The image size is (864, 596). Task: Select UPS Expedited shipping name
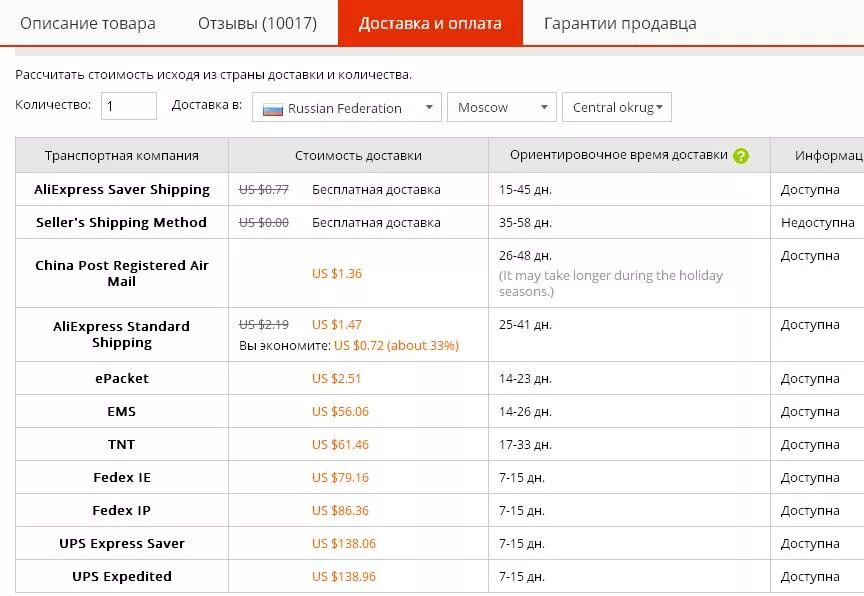click(x=122, y=577)
